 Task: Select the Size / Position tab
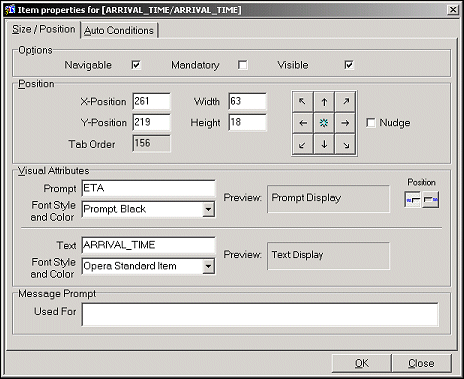pos(44,29)
